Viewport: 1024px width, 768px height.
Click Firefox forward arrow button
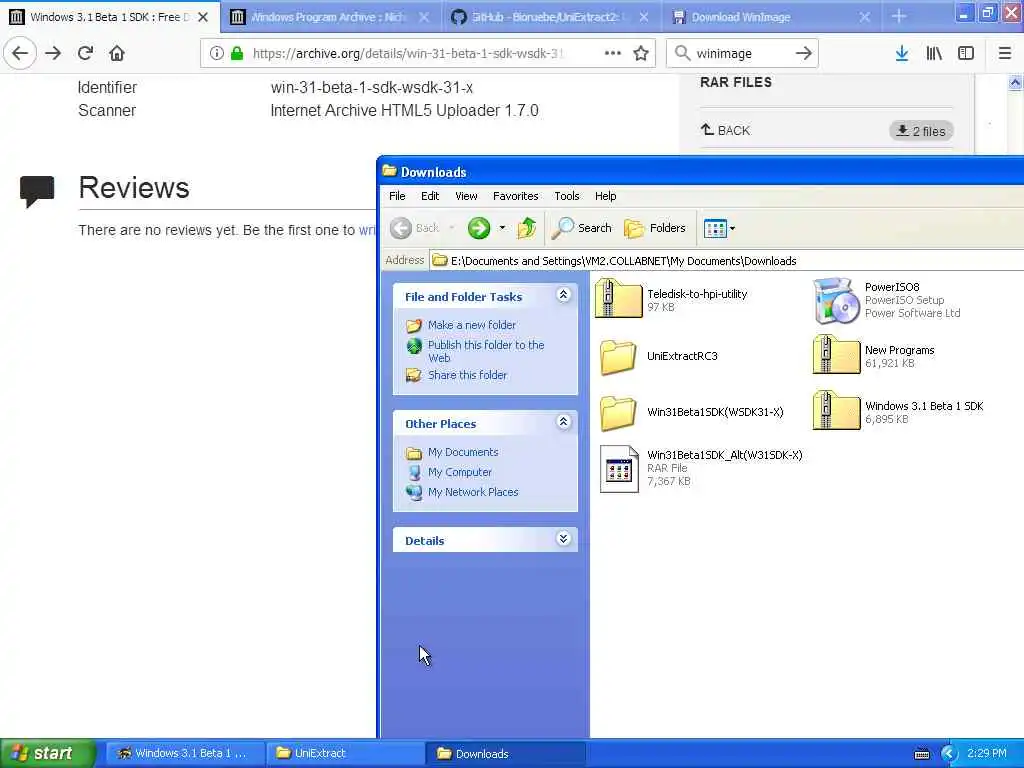(53, 53)
